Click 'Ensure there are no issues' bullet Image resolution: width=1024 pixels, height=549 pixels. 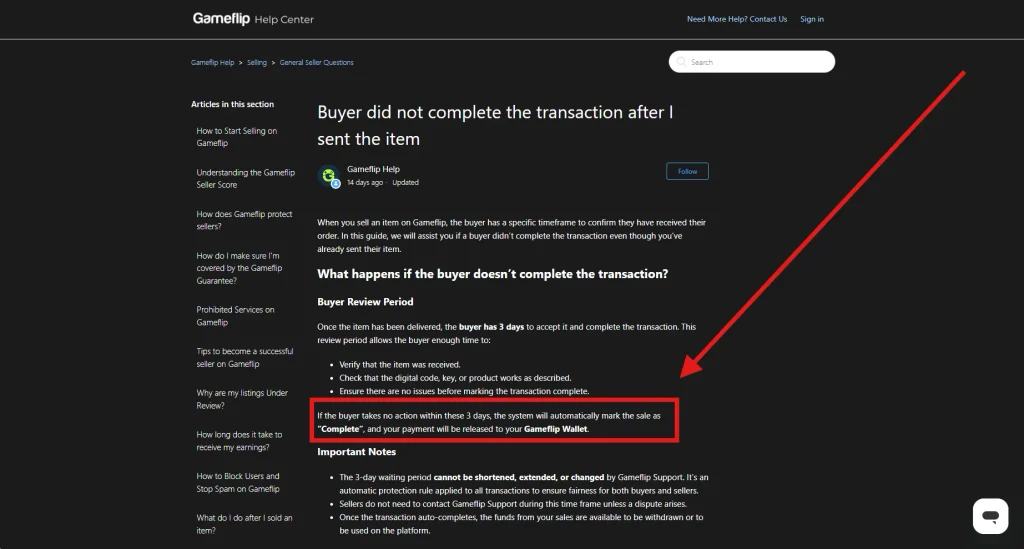point(464,391)
